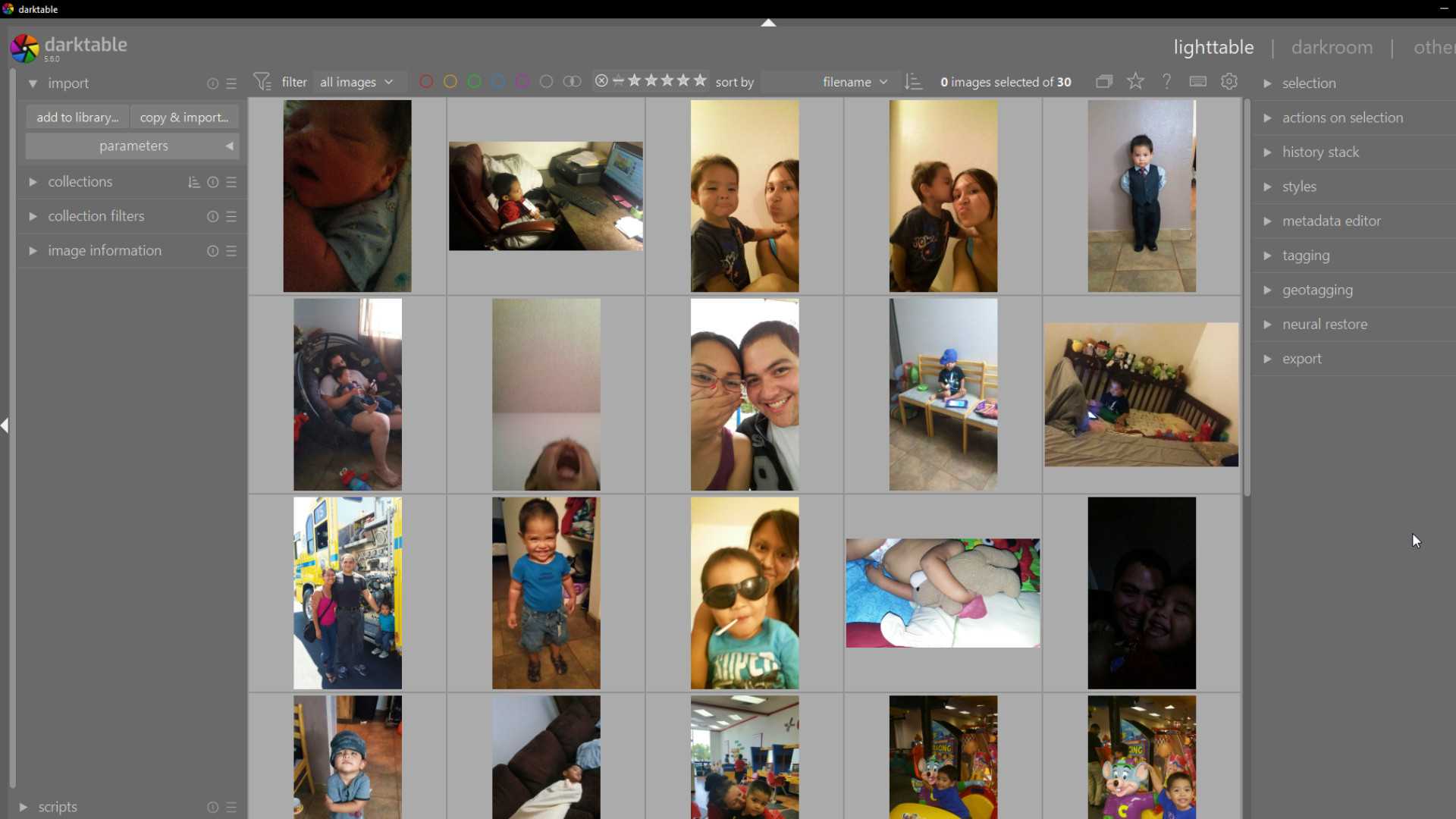Expand the scripts module
The image size is (1456, 819).
coord(23,807)
